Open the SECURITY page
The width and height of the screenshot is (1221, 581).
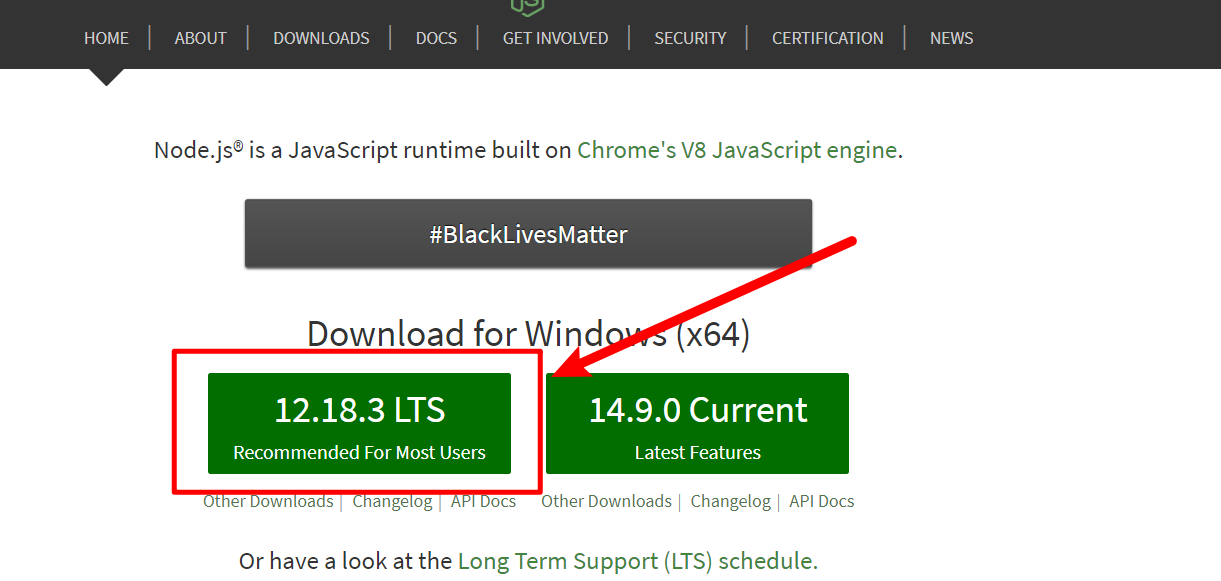point(690,38)
